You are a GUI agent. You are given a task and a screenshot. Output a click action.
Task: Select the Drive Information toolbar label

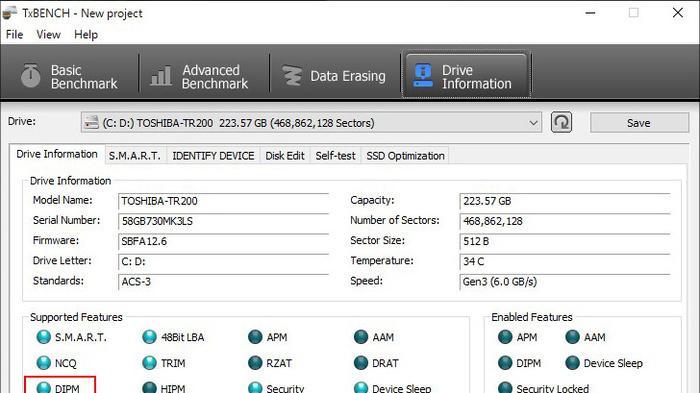click(476, 77)
